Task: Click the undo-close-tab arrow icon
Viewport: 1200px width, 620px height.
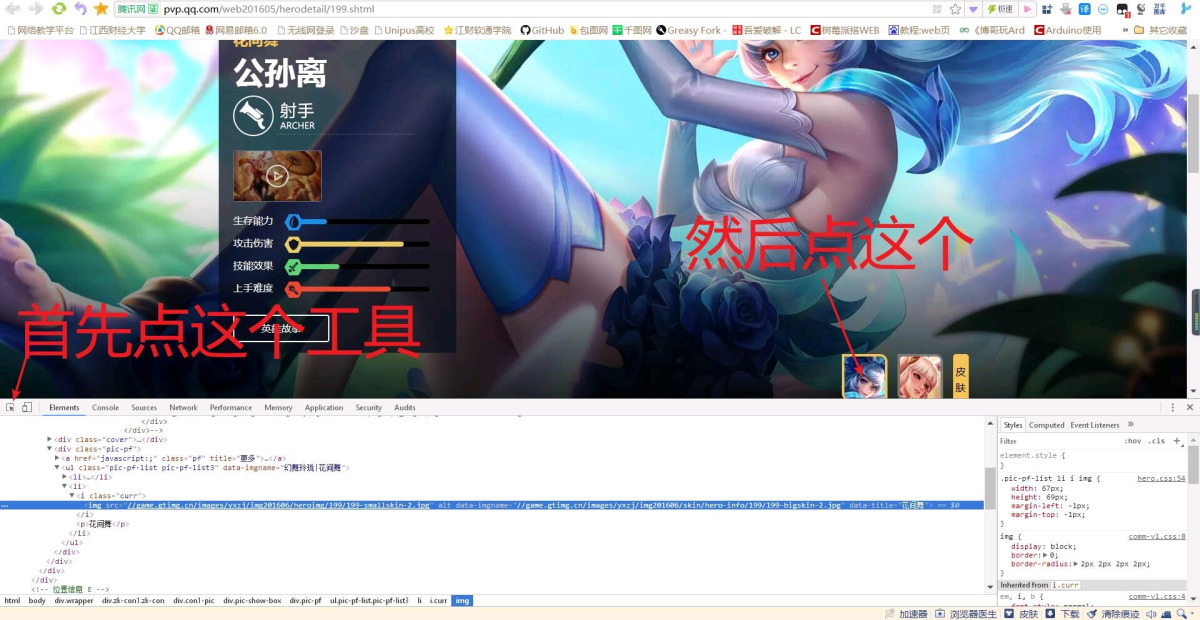Action: [x=80, y=8]
